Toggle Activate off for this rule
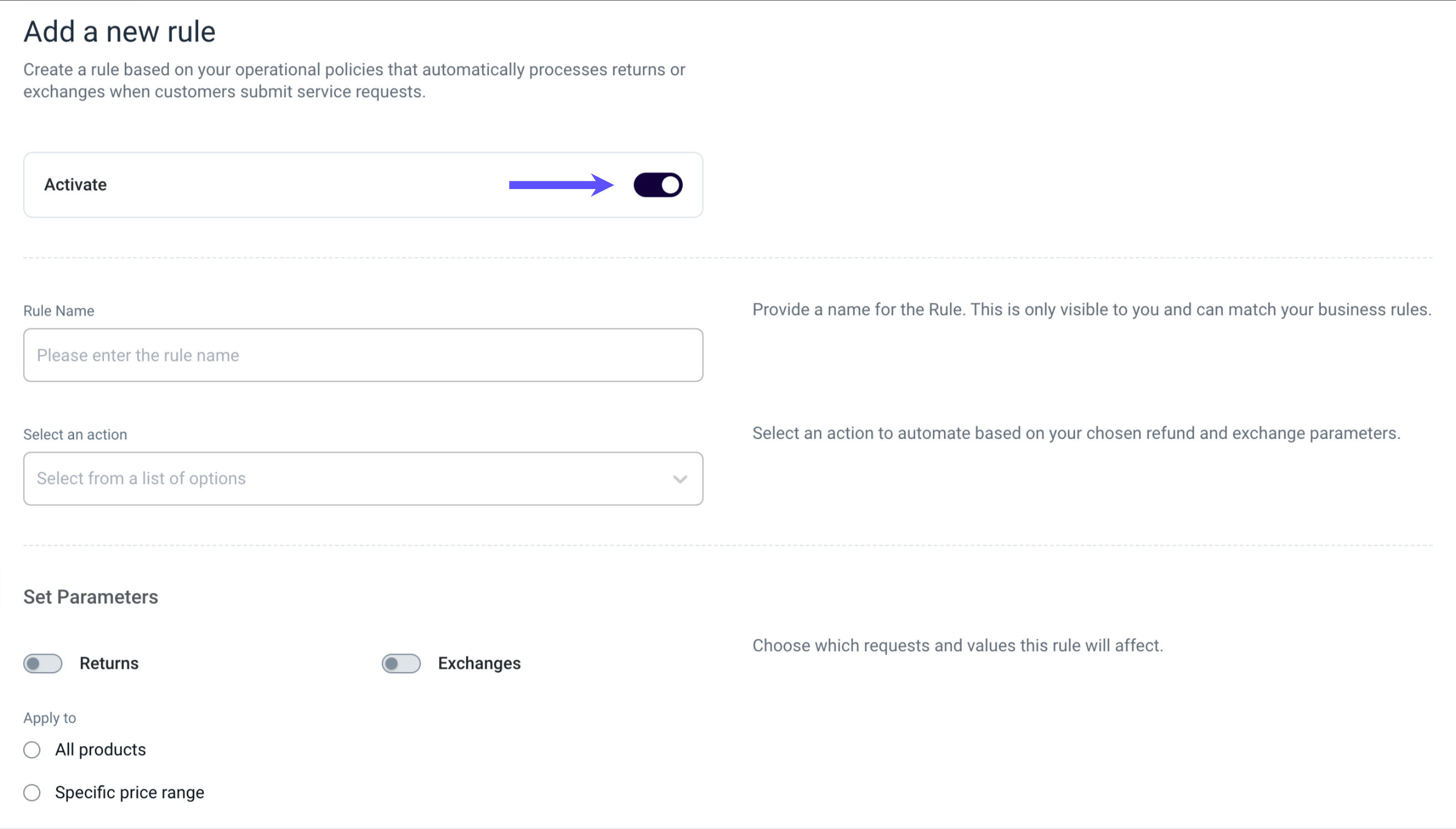 coord(658,184)
